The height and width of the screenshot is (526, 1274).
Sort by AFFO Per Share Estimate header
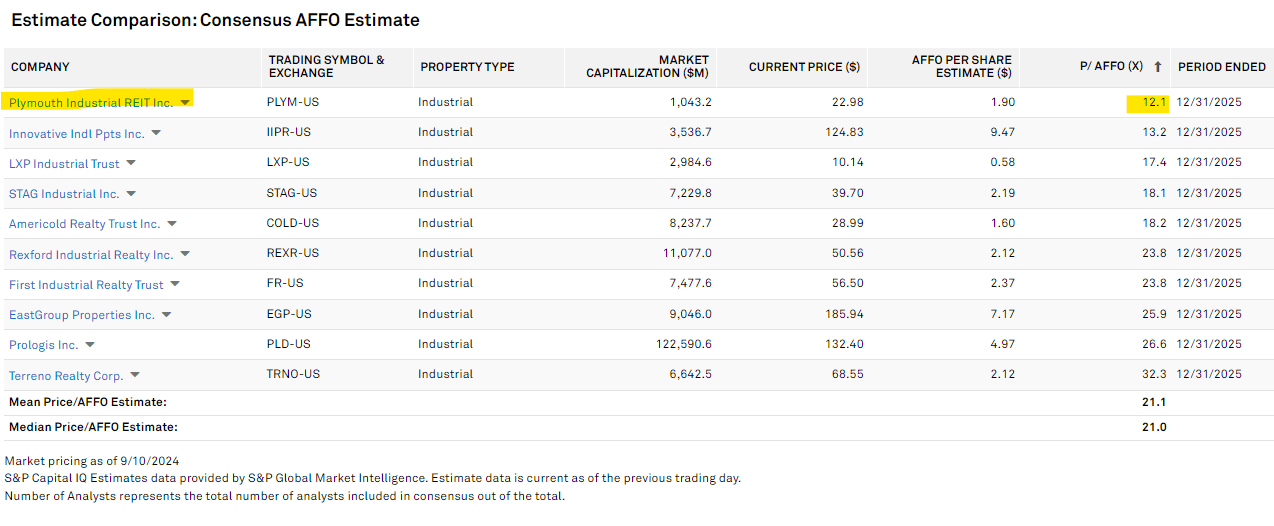pos(961,67)
